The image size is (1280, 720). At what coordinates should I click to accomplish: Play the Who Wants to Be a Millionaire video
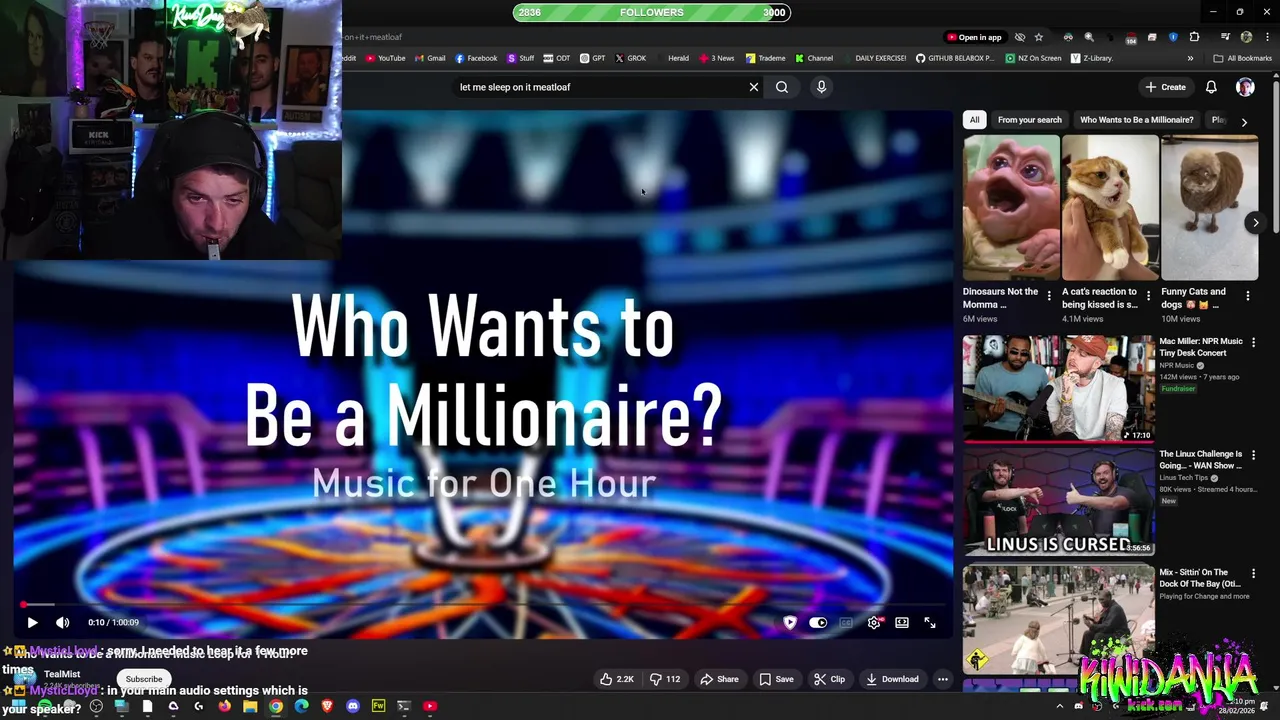[32, 622]
